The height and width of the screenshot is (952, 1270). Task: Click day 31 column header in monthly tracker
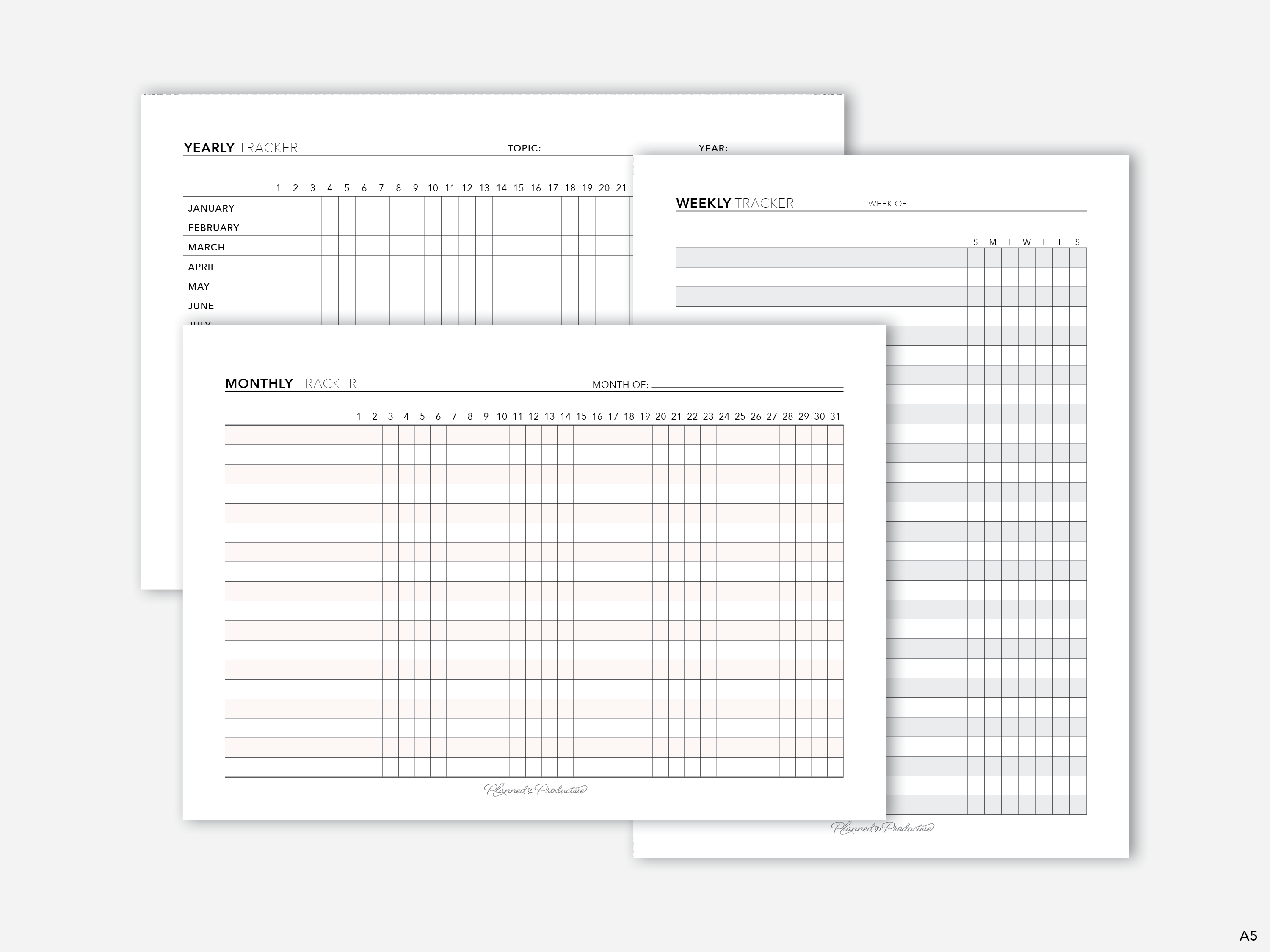click(835, 417)
